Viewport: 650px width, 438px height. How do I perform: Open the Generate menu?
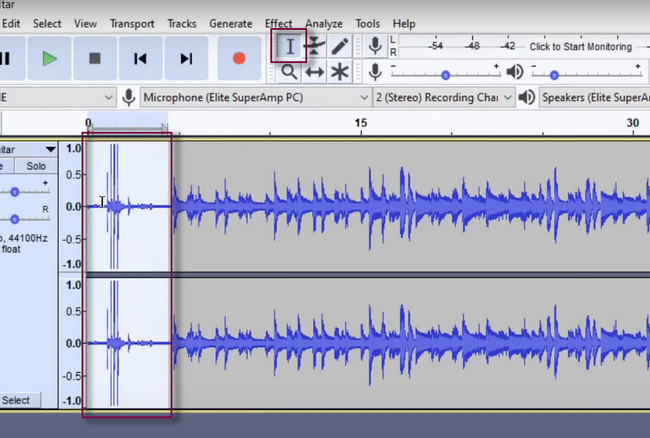230,24
